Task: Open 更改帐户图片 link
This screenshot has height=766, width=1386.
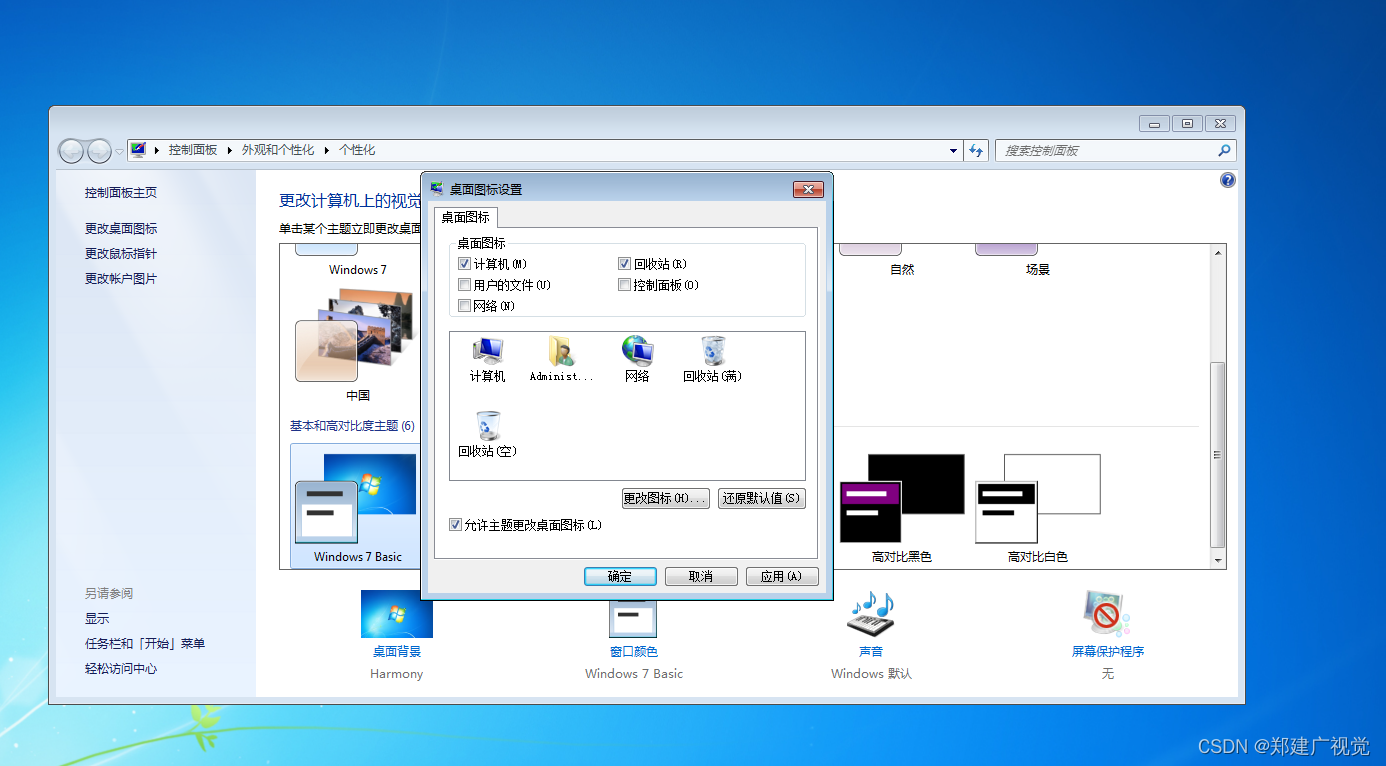Action: click(121, 279)
